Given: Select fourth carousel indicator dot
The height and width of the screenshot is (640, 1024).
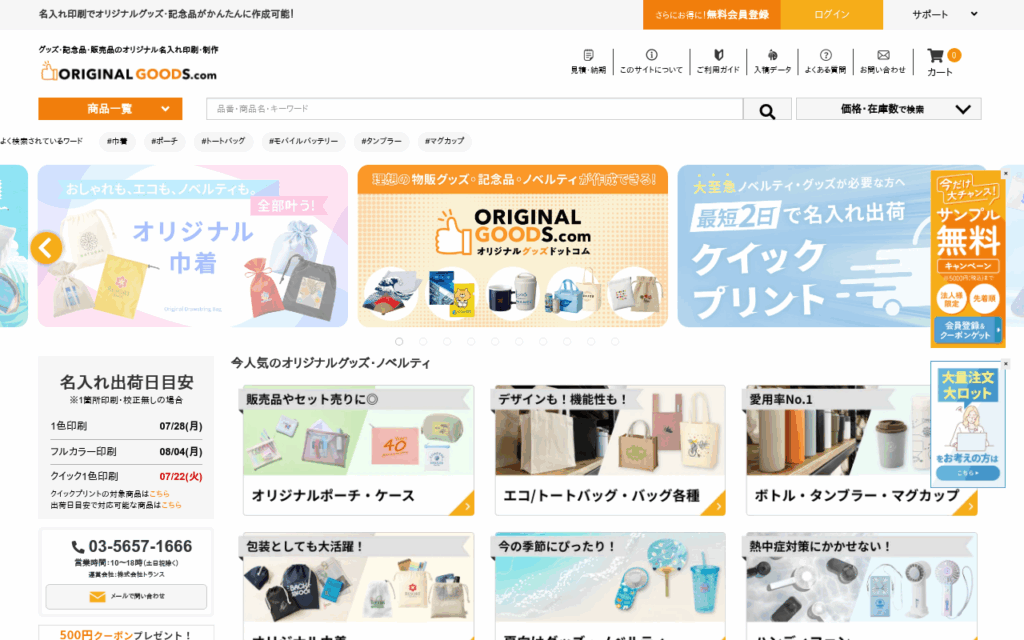Looking at the screenshot, I should tap(471, 342).
